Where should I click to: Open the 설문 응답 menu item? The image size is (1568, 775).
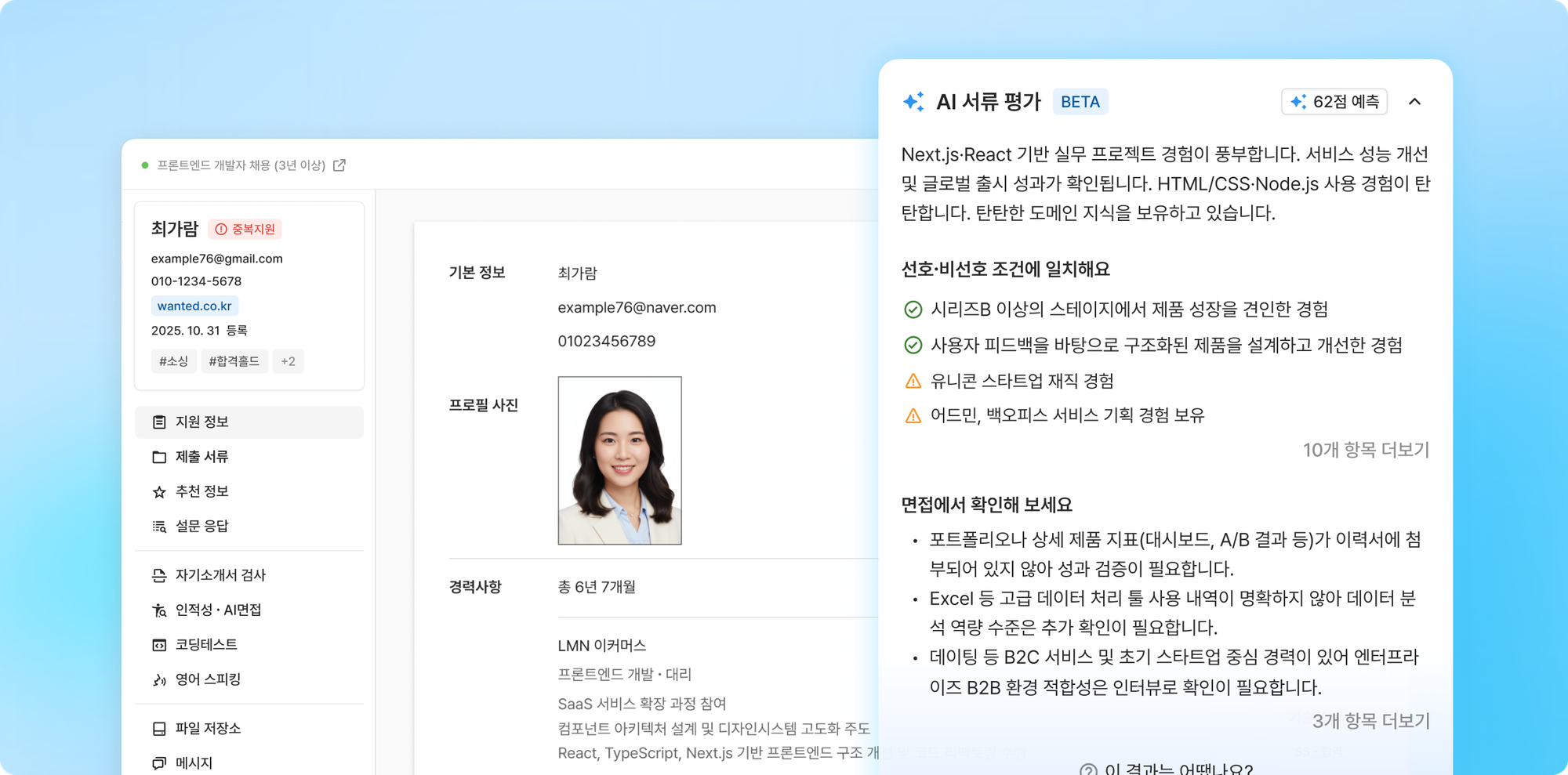(x=249, y=527)
